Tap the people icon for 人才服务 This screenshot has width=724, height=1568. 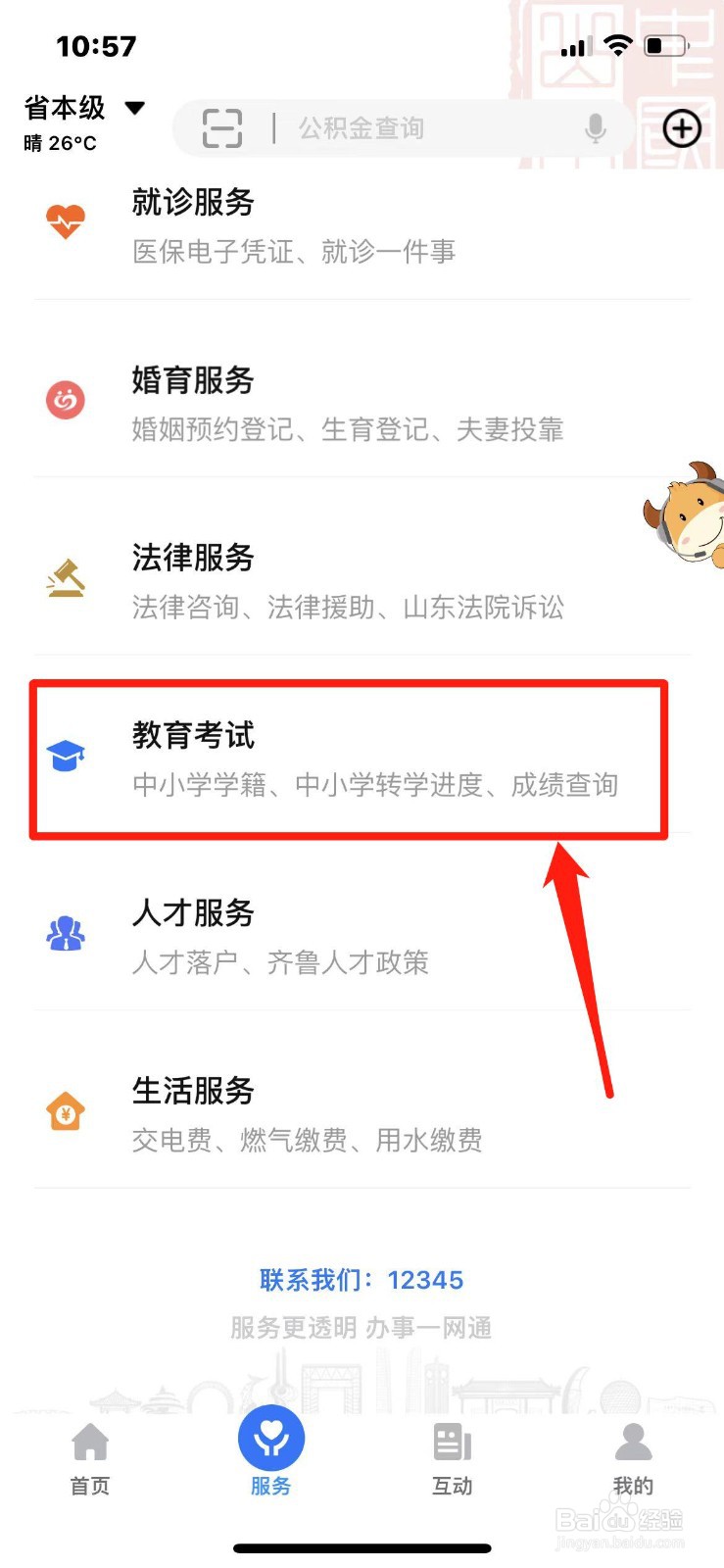[x=66, y=933]
